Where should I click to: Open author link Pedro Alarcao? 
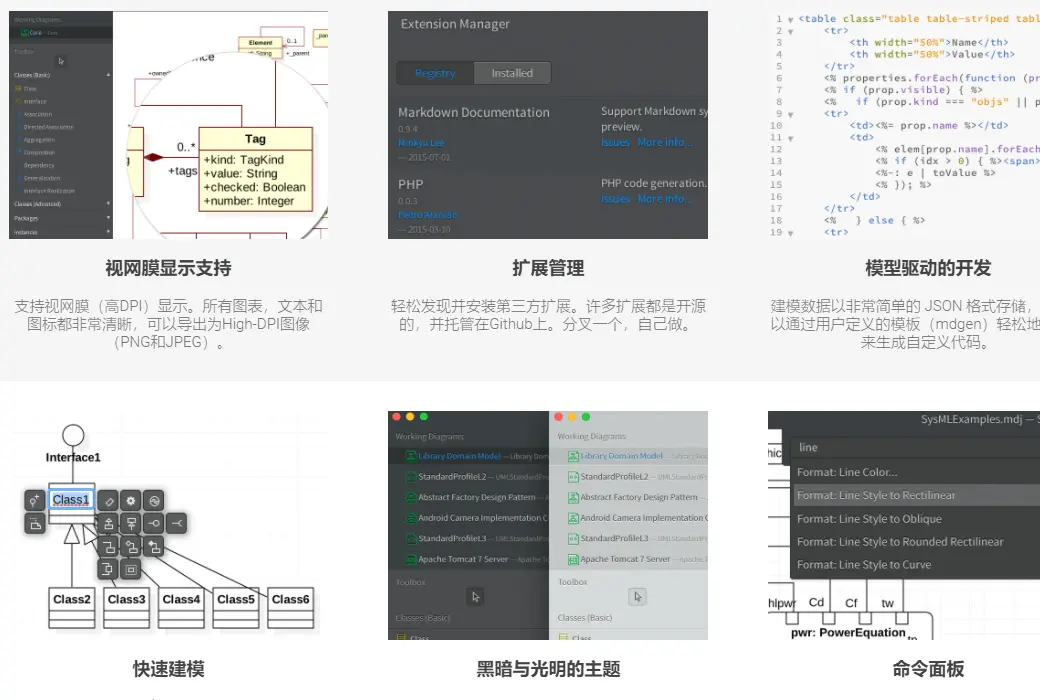click(x=427, y=215)
